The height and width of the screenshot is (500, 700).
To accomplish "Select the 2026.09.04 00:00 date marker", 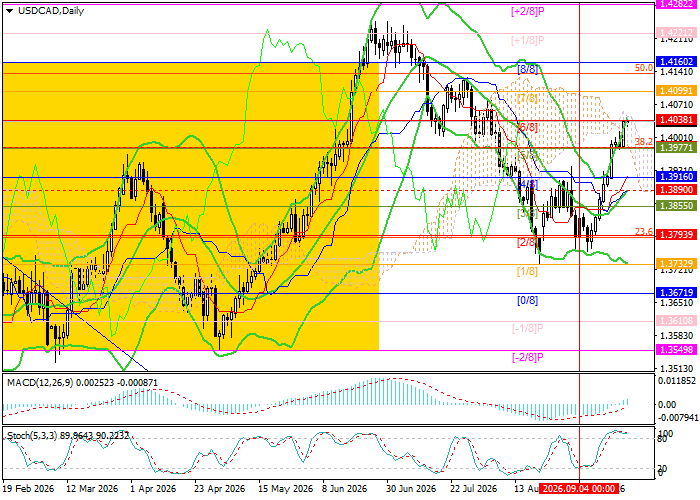I will (x=579, y=488).
